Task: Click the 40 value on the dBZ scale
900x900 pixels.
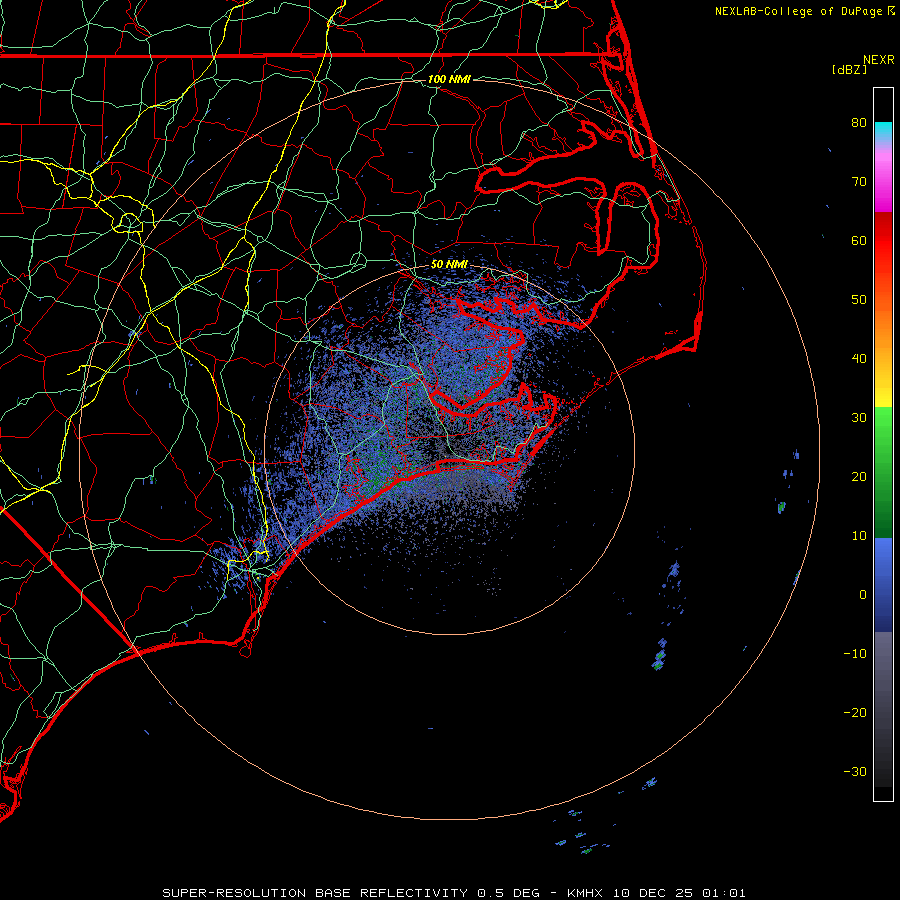Action: click(859, 359)
